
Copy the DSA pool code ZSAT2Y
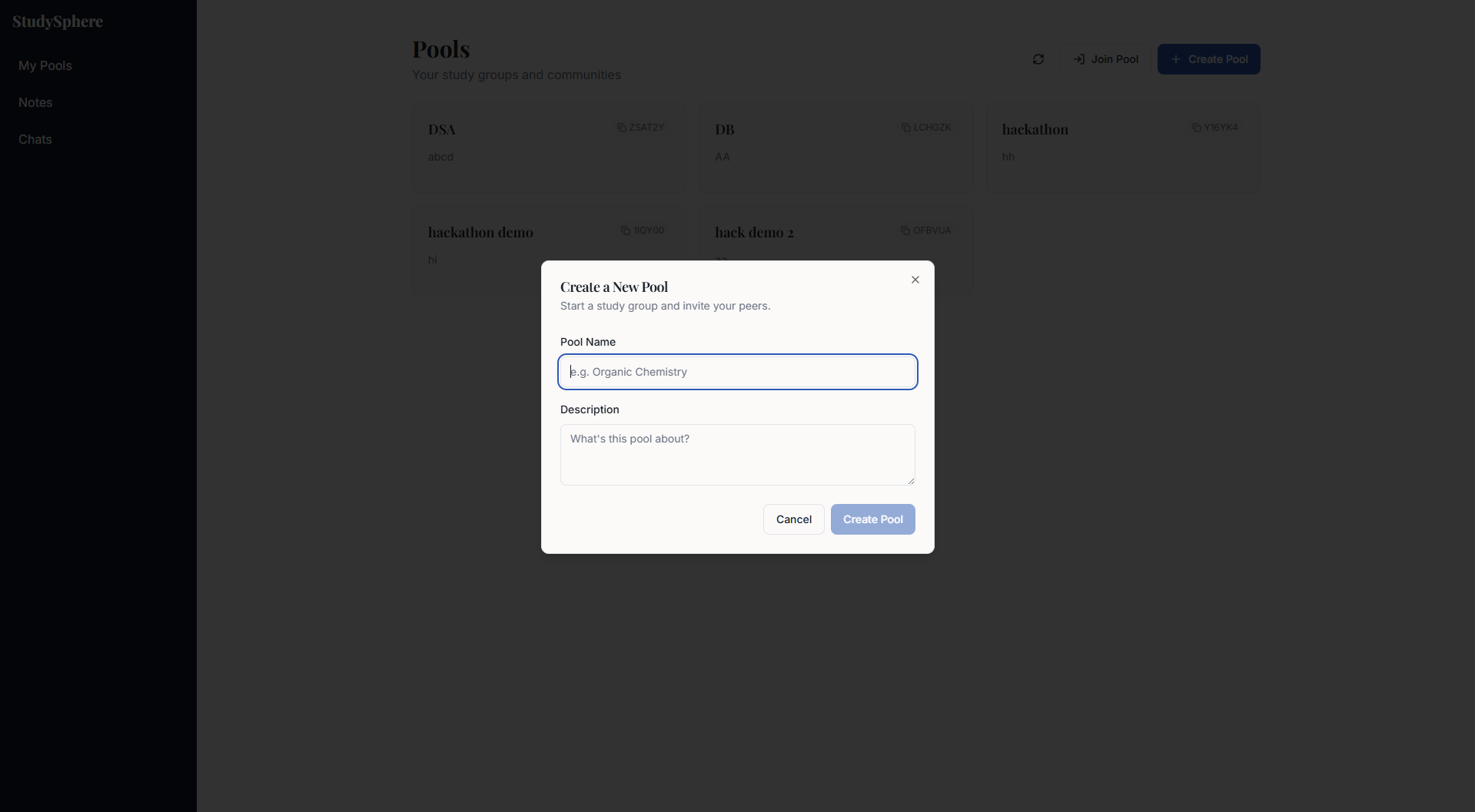coord(640,128)
